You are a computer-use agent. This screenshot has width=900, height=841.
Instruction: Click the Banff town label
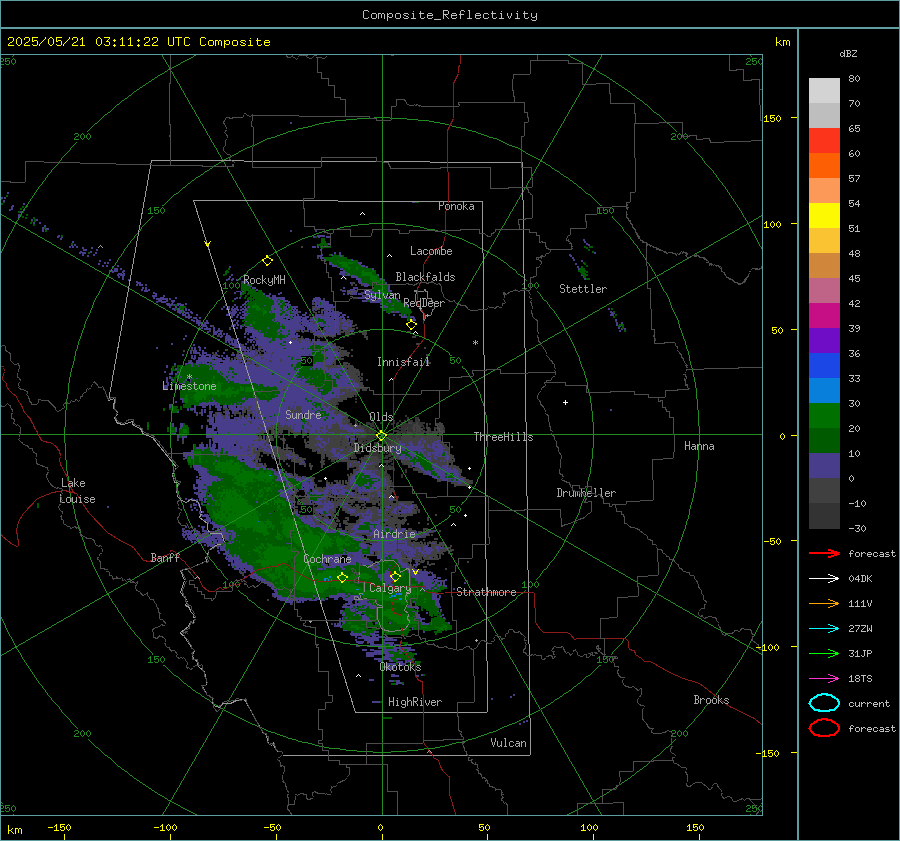[165, 557]
